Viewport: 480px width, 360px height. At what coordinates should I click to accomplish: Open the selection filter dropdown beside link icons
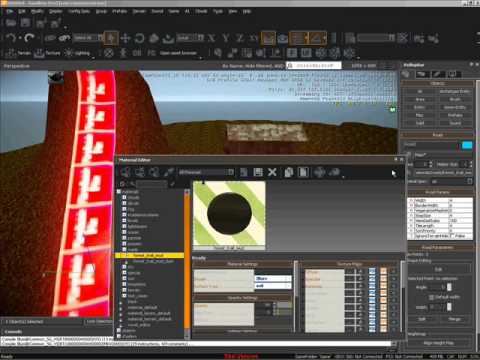pyautogui.click(x=88, y=38)
